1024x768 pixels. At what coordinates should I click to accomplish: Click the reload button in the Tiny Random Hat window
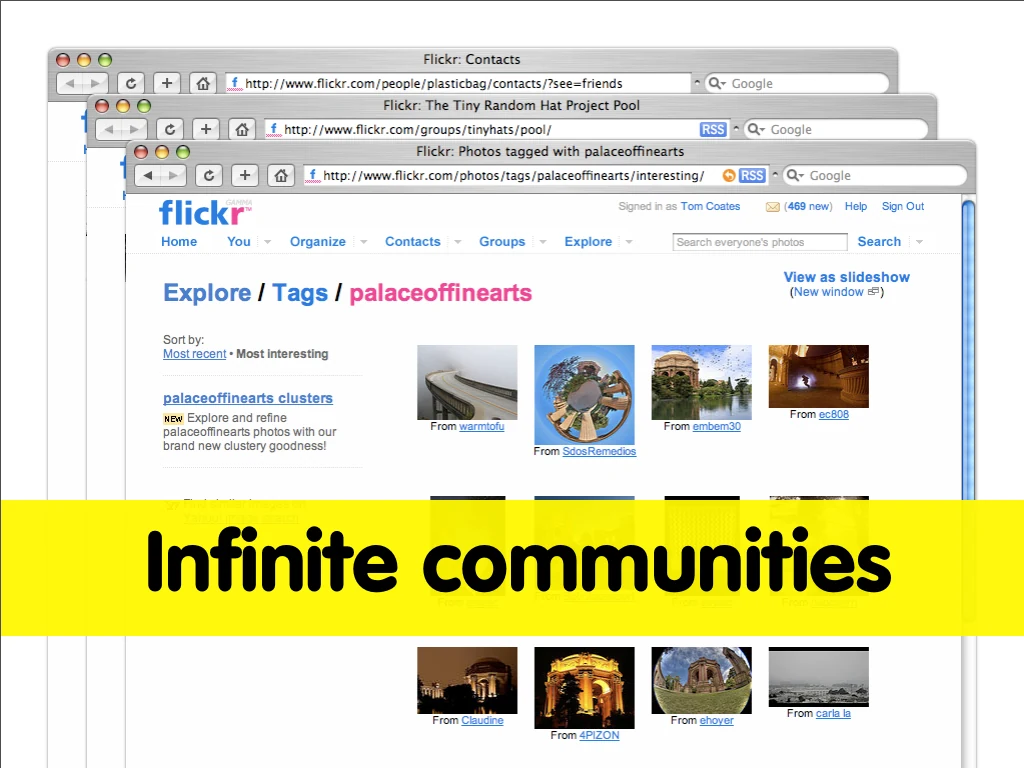170,129
